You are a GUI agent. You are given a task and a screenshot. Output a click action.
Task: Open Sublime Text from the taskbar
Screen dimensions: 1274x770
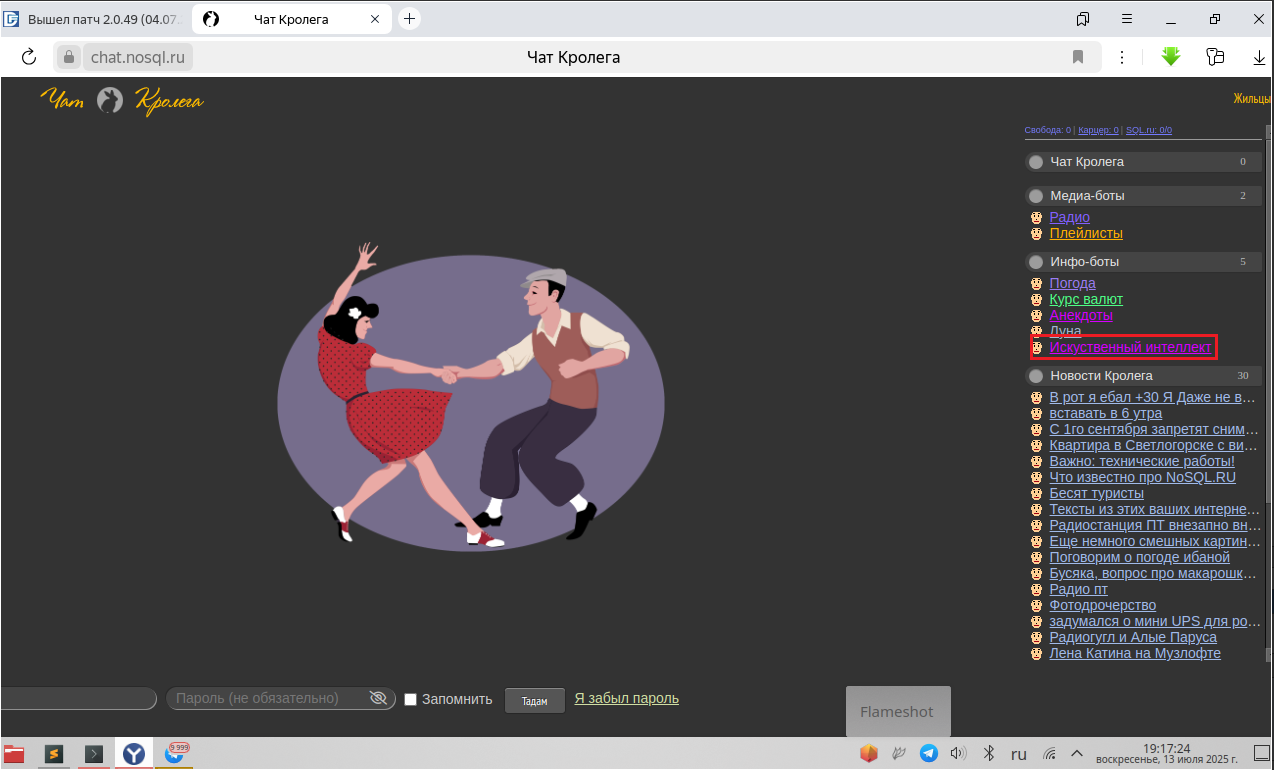55,754
